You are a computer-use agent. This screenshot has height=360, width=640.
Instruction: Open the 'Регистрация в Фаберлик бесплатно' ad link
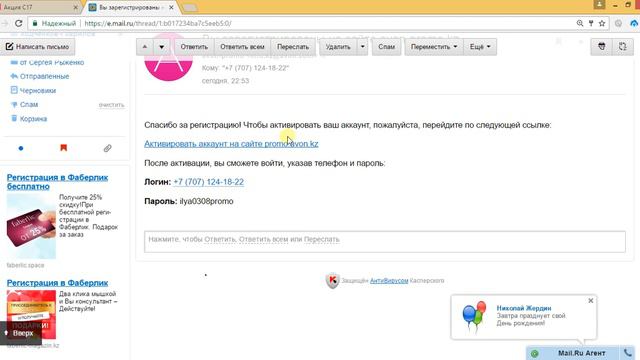pyautogui.click(x=57, y=182)
